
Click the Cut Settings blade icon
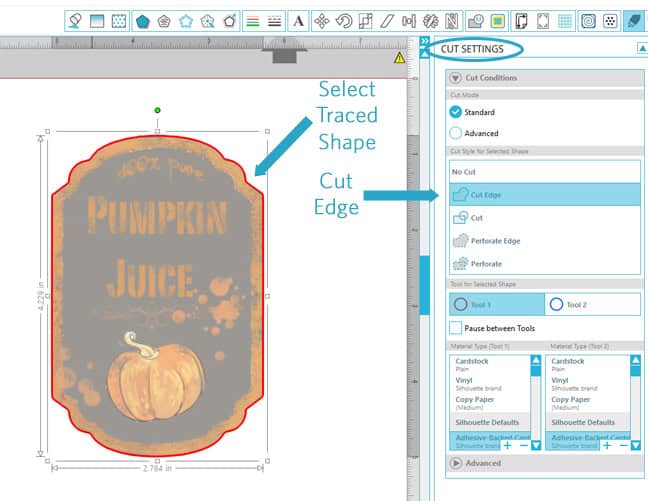pyautogui.click(x=632, y=20)
